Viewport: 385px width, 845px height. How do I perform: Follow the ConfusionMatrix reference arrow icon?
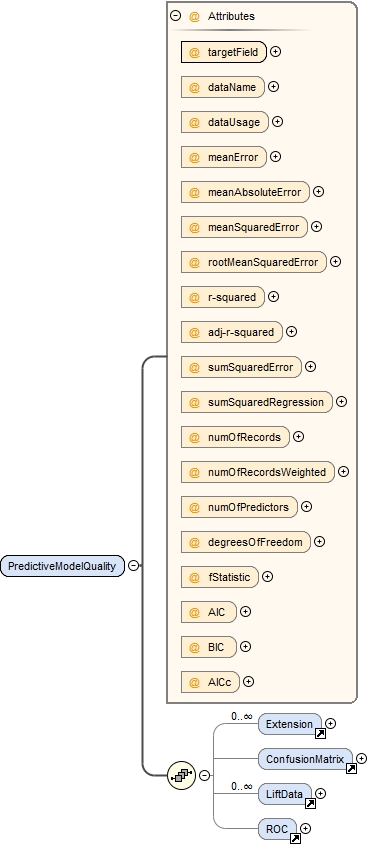pyautogui.click(x=351, y=768)
